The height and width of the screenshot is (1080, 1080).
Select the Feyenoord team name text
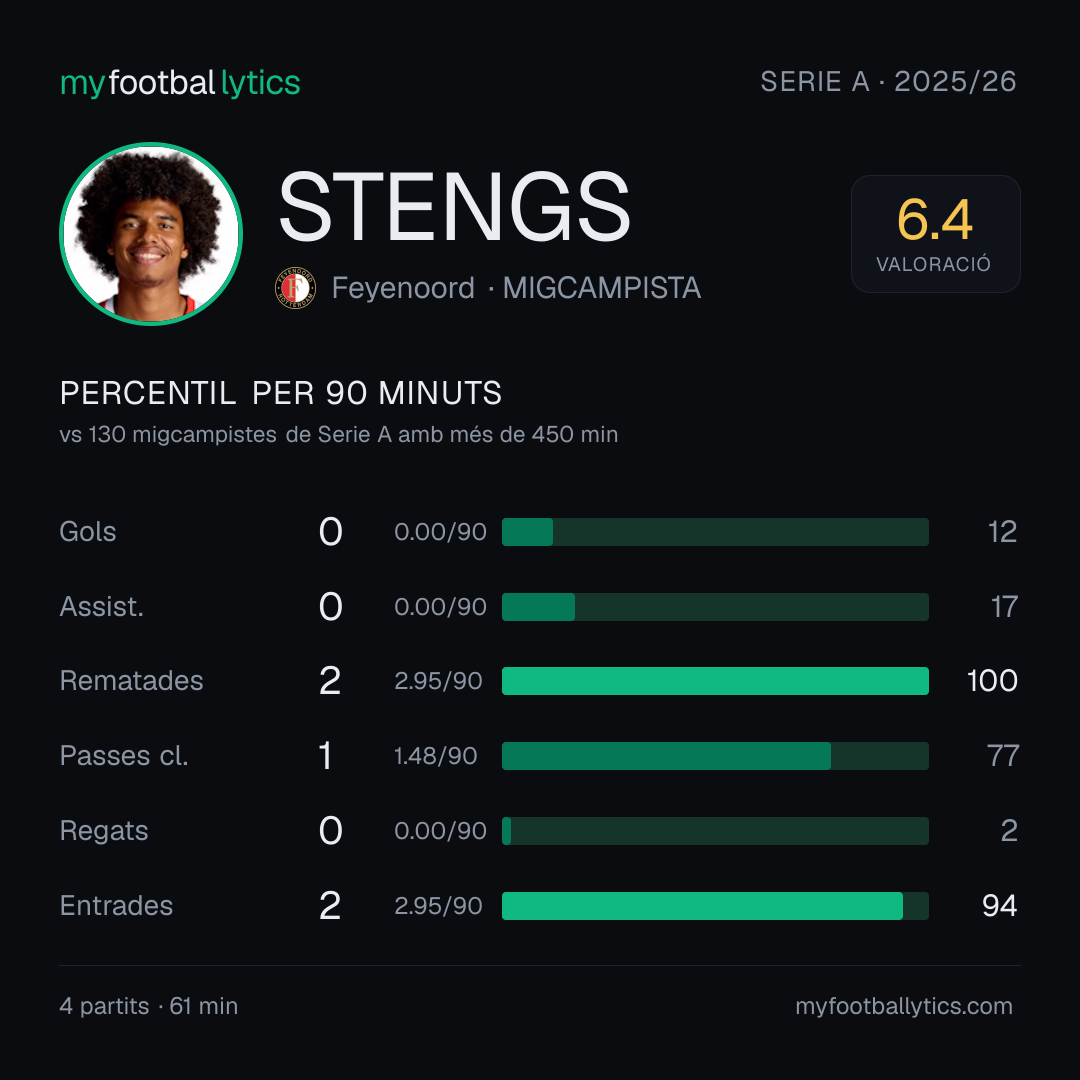click(403, 288)
